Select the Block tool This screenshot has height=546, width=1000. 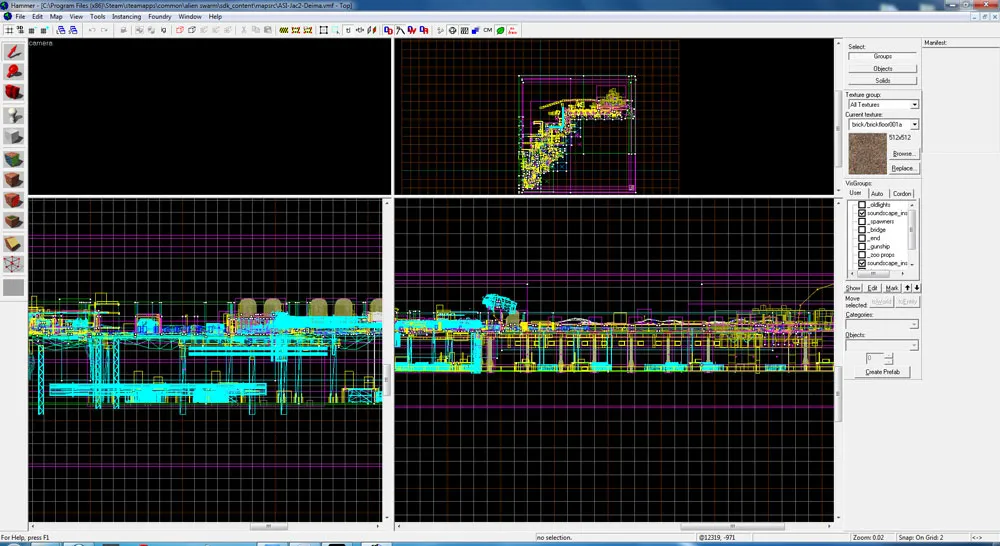pyautogui.click(x=14, y=137)
